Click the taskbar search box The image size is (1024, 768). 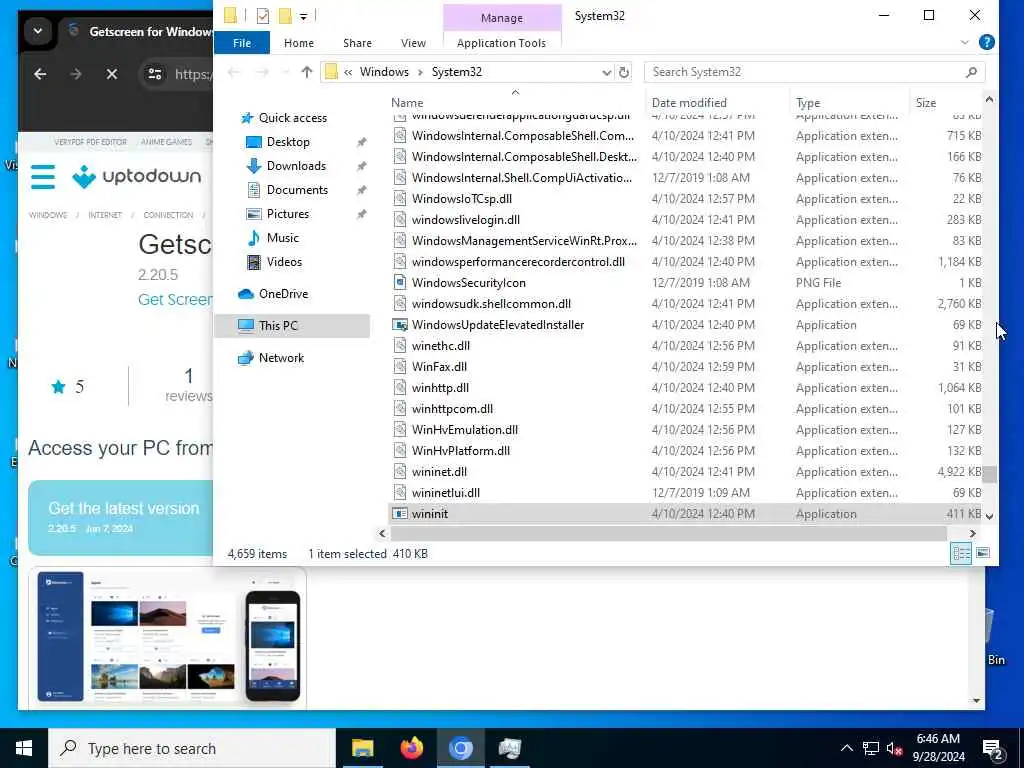[192, 748]
